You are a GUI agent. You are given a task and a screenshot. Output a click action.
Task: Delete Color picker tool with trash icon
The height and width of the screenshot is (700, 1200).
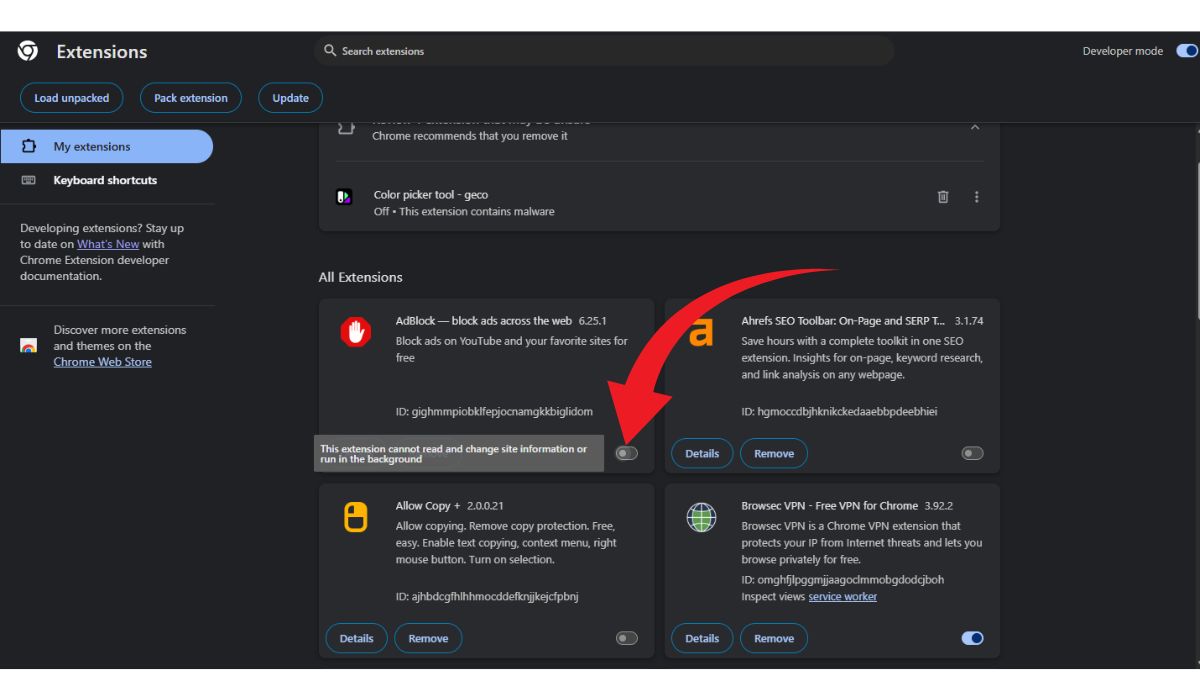[x=943, y=197]
